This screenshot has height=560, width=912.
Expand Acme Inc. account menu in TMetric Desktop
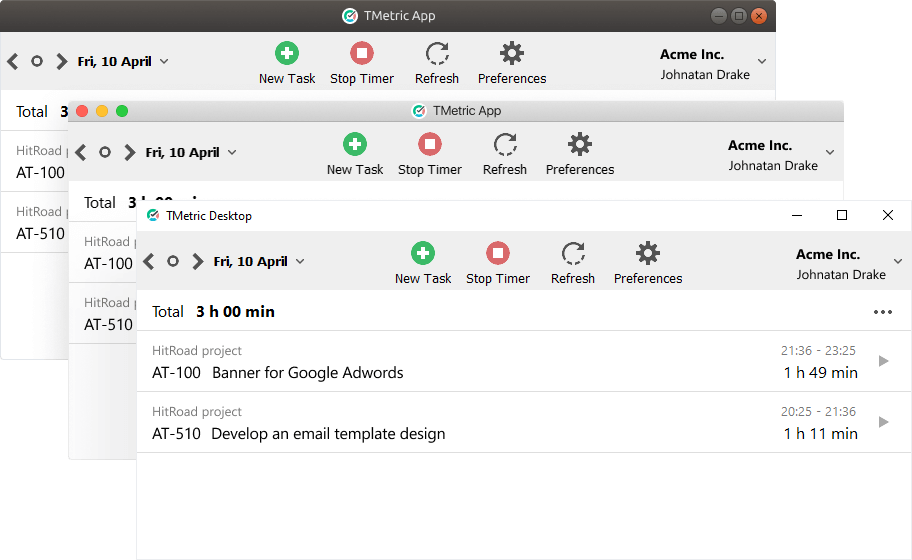click(x=898, y=261)
